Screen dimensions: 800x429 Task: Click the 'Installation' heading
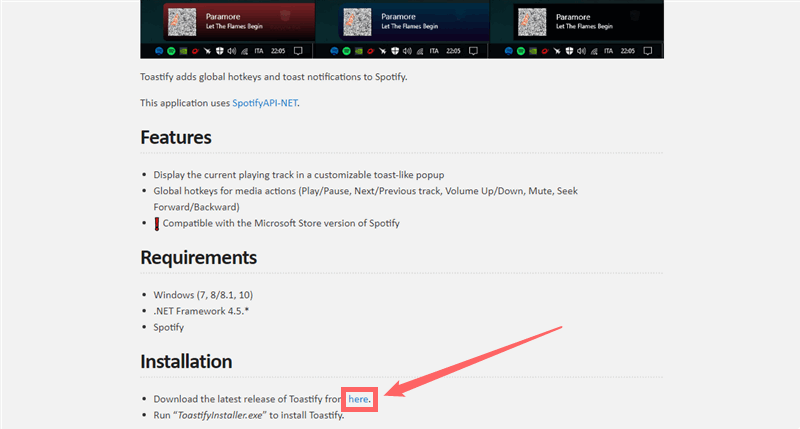click(186, 362)
